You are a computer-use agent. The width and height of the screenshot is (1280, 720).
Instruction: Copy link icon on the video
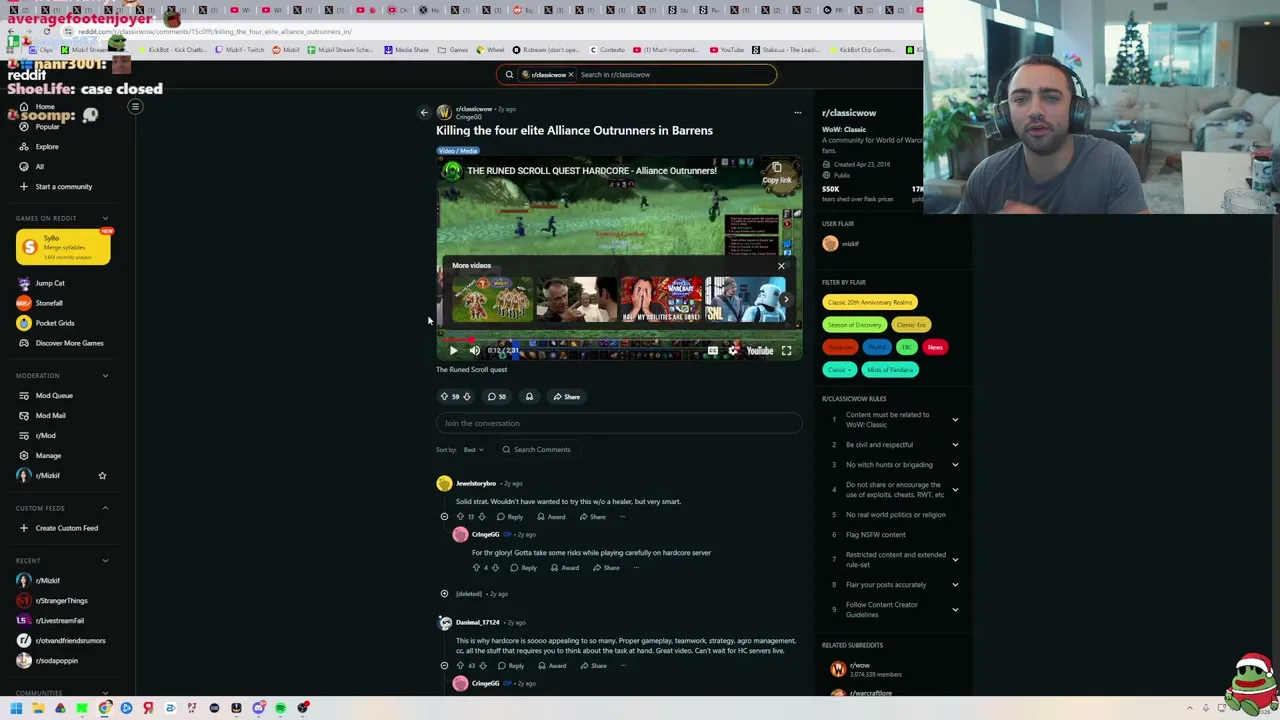tap(777, 173)
